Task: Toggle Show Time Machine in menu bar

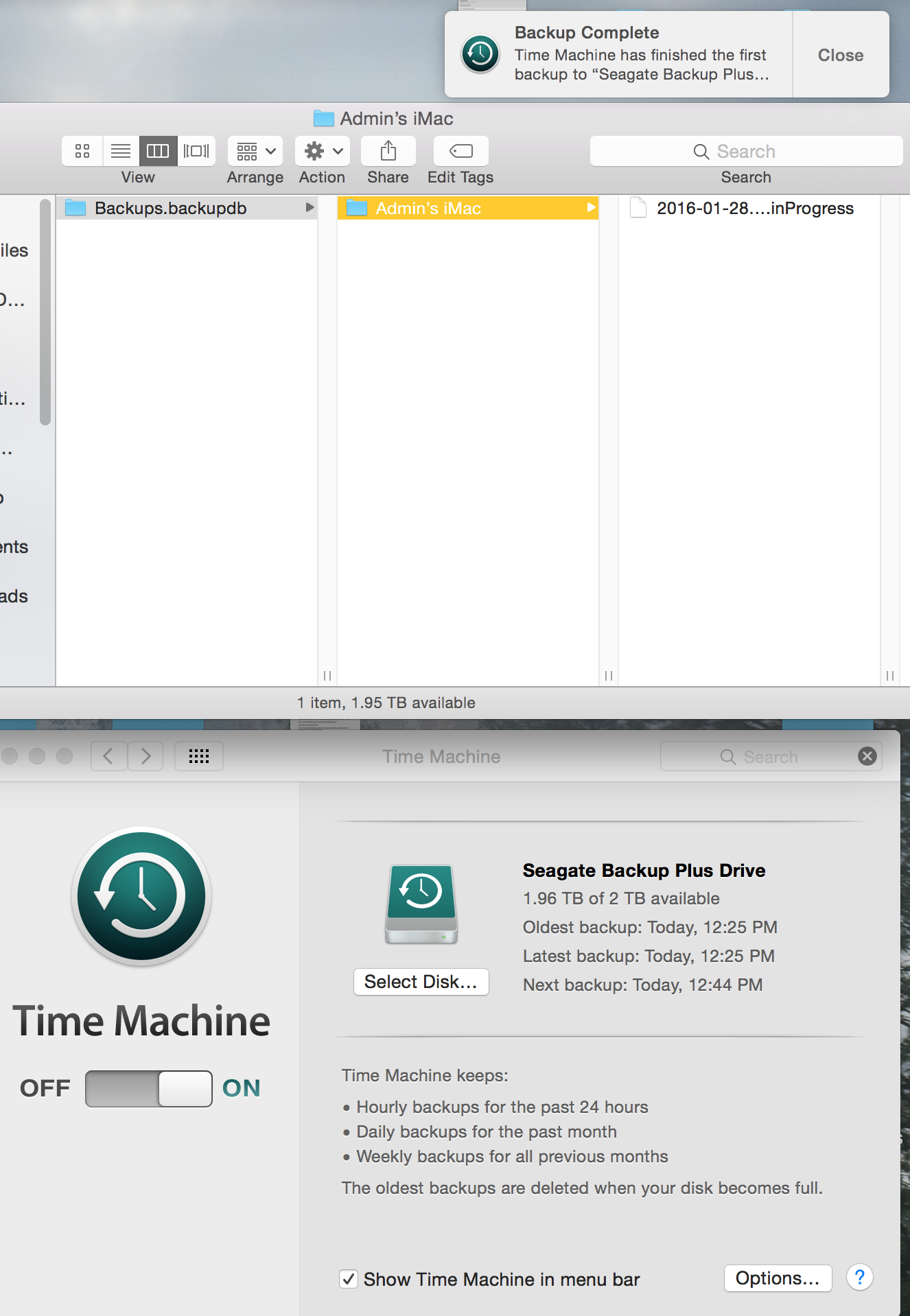Action: [349, 1279]
